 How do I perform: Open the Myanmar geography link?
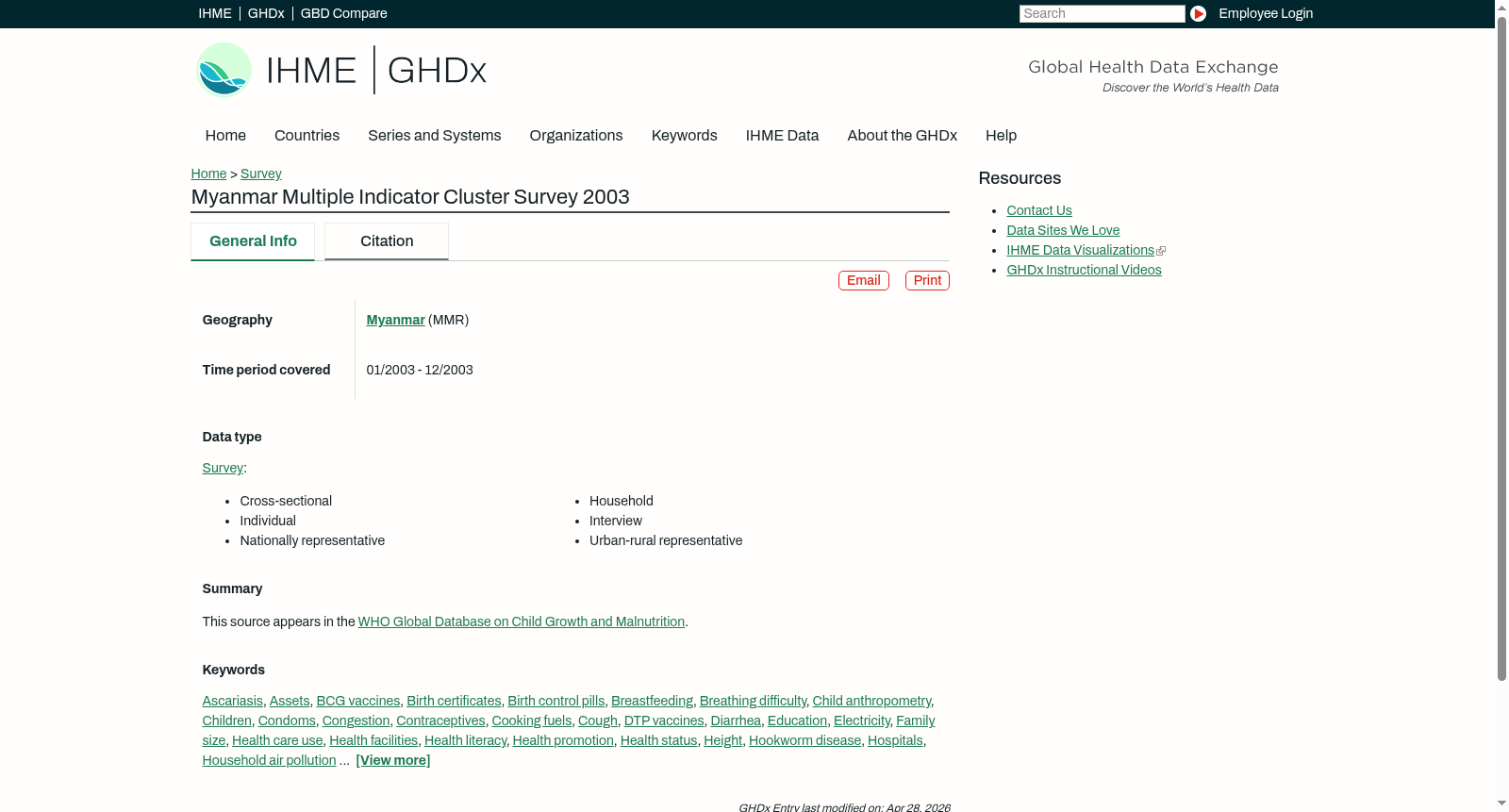coord(395,320)
